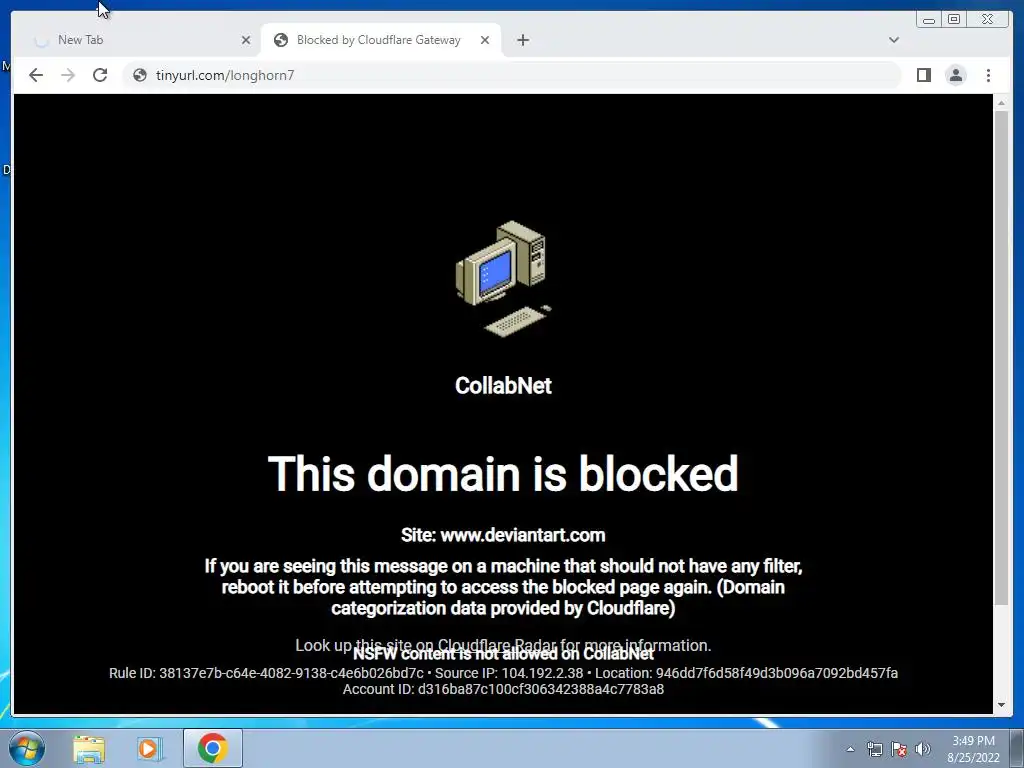This screenshot has height=768, width=1024.
Task: Open the Windows Start menu
Action: pos(27,748)
